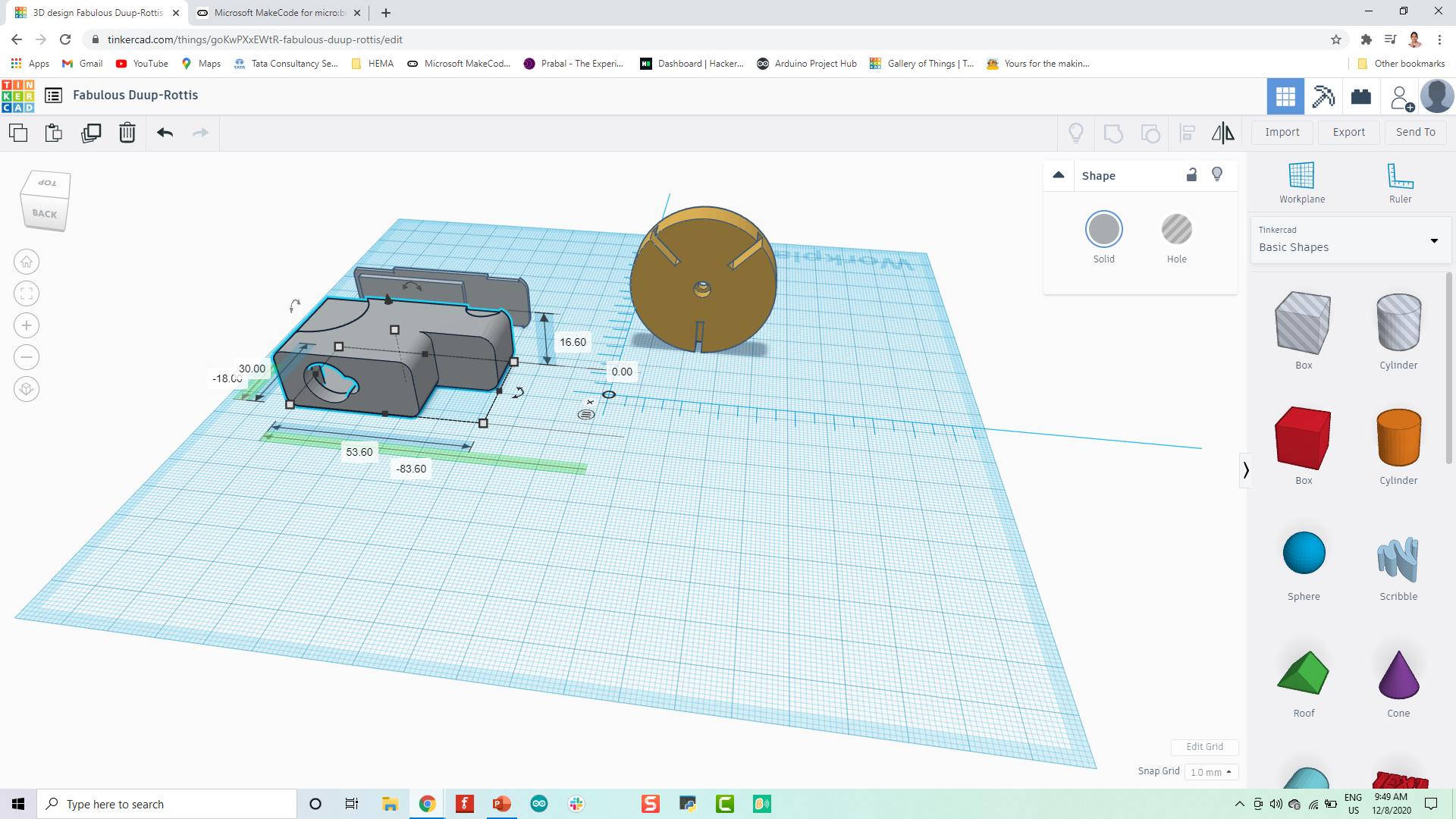
Task: Undo the last action
Action: pos(165,133)
